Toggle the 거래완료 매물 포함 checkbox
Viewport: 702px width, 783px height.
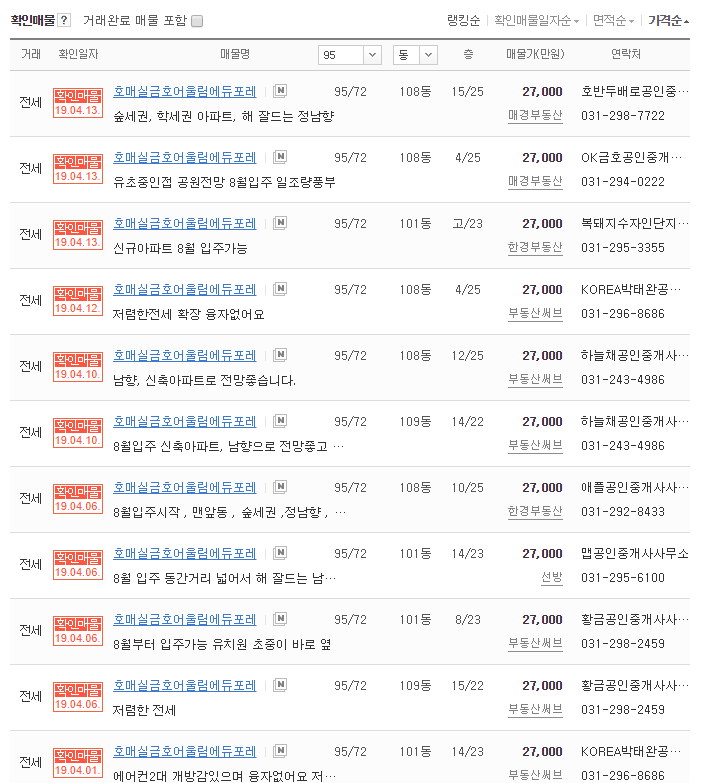(x=197, y=21)
